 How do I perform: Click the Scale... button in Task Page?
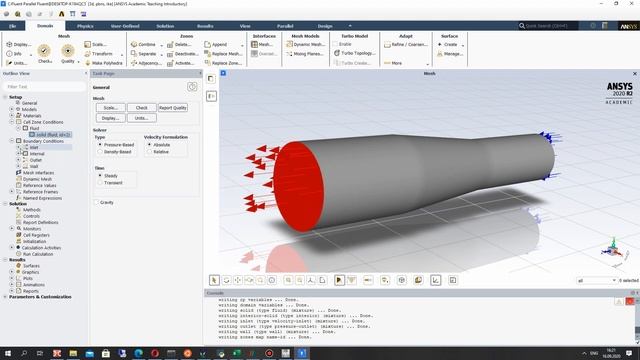[111, 108]
